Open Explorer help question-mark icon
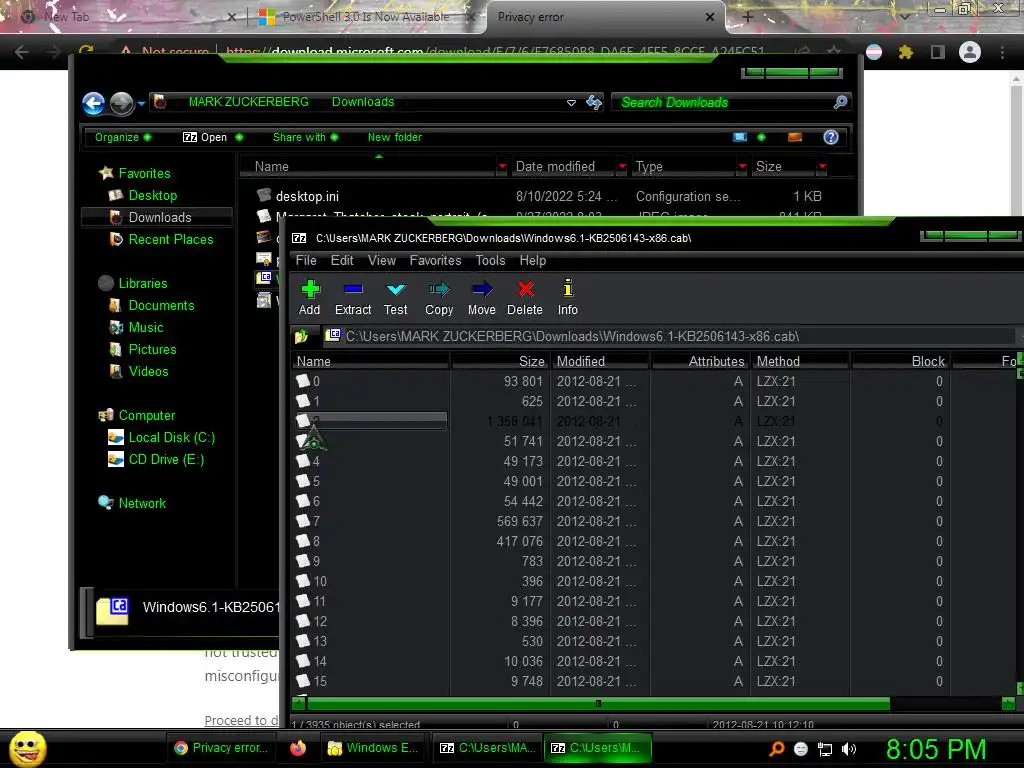Viewport: 1024px width, 768px height. (x=831, y=137)
